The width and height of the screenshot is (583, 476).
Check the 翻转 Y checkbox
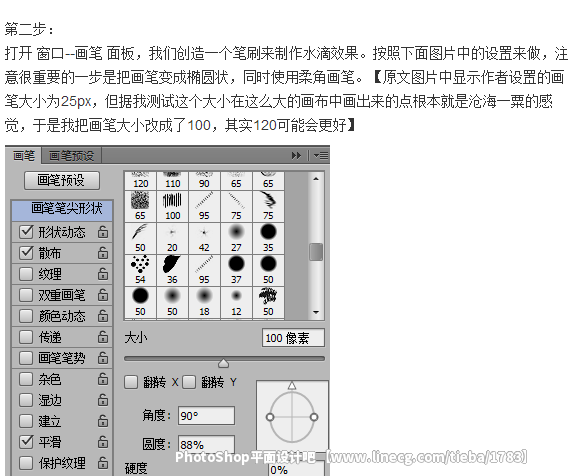tap(189, 382)
